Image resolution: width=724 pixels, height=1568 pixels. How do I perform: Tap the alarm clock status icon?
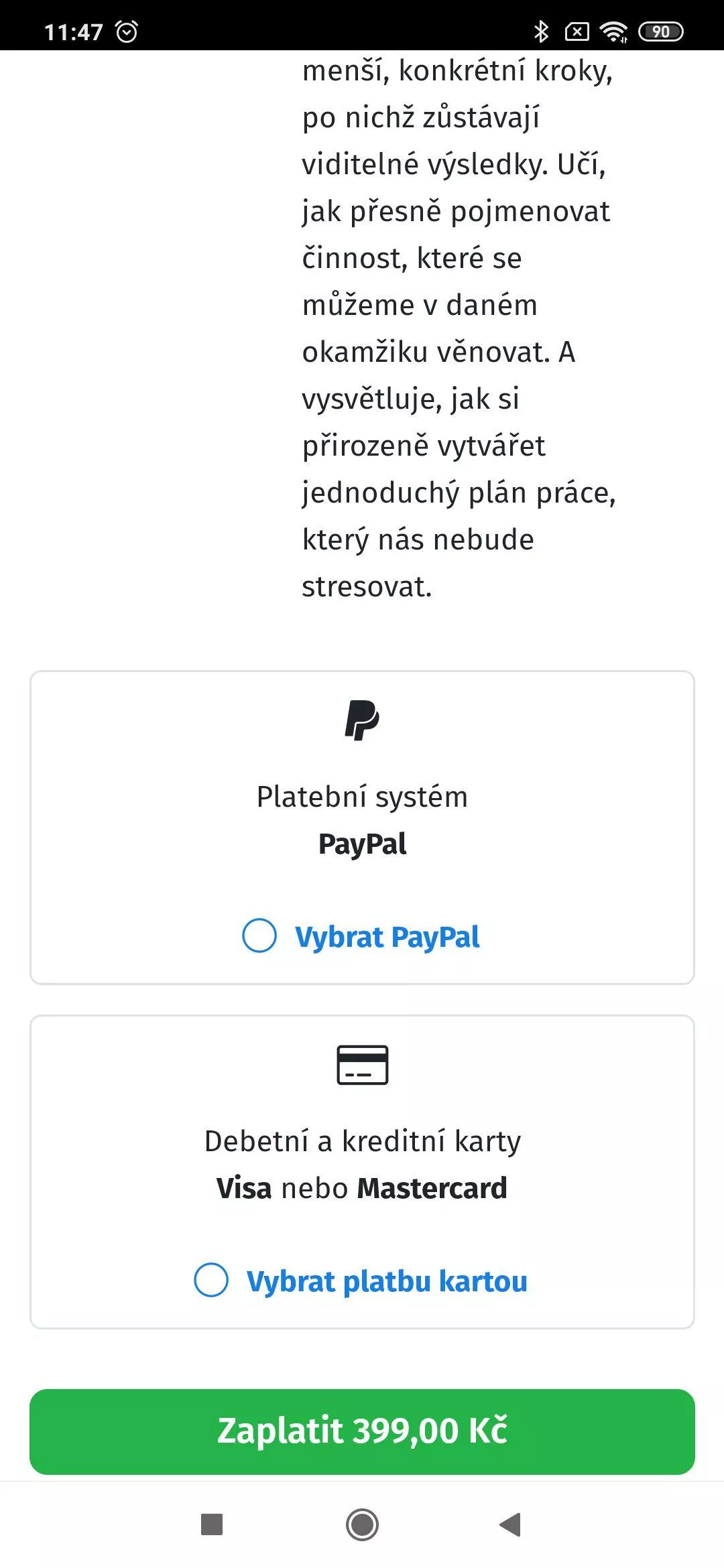click(127, 31)
